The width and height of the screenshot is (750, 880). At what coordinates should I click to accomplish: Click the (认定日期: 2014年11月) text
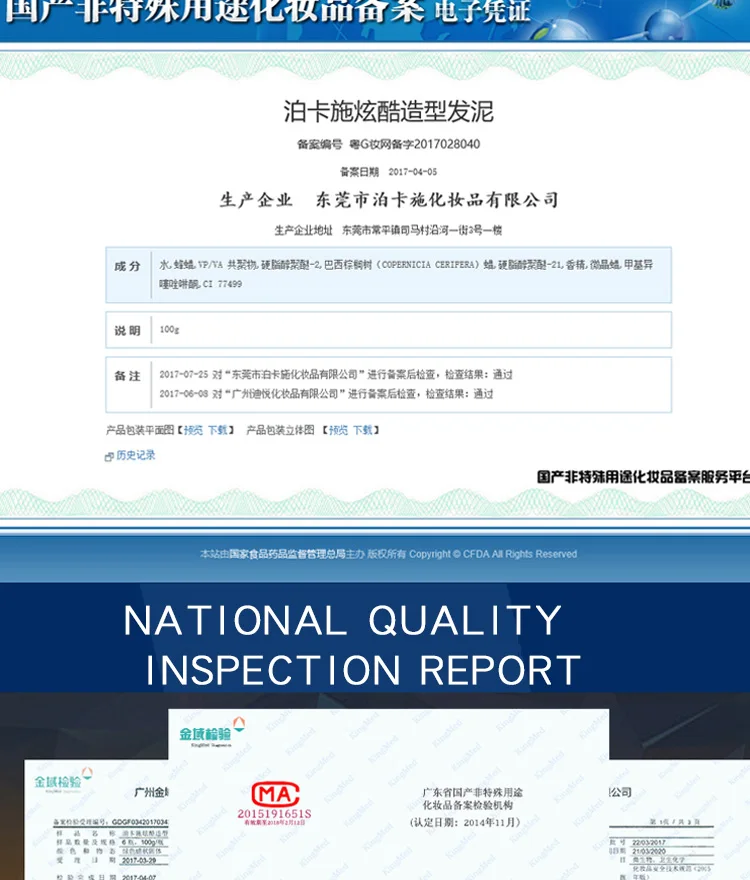(465, 822)
